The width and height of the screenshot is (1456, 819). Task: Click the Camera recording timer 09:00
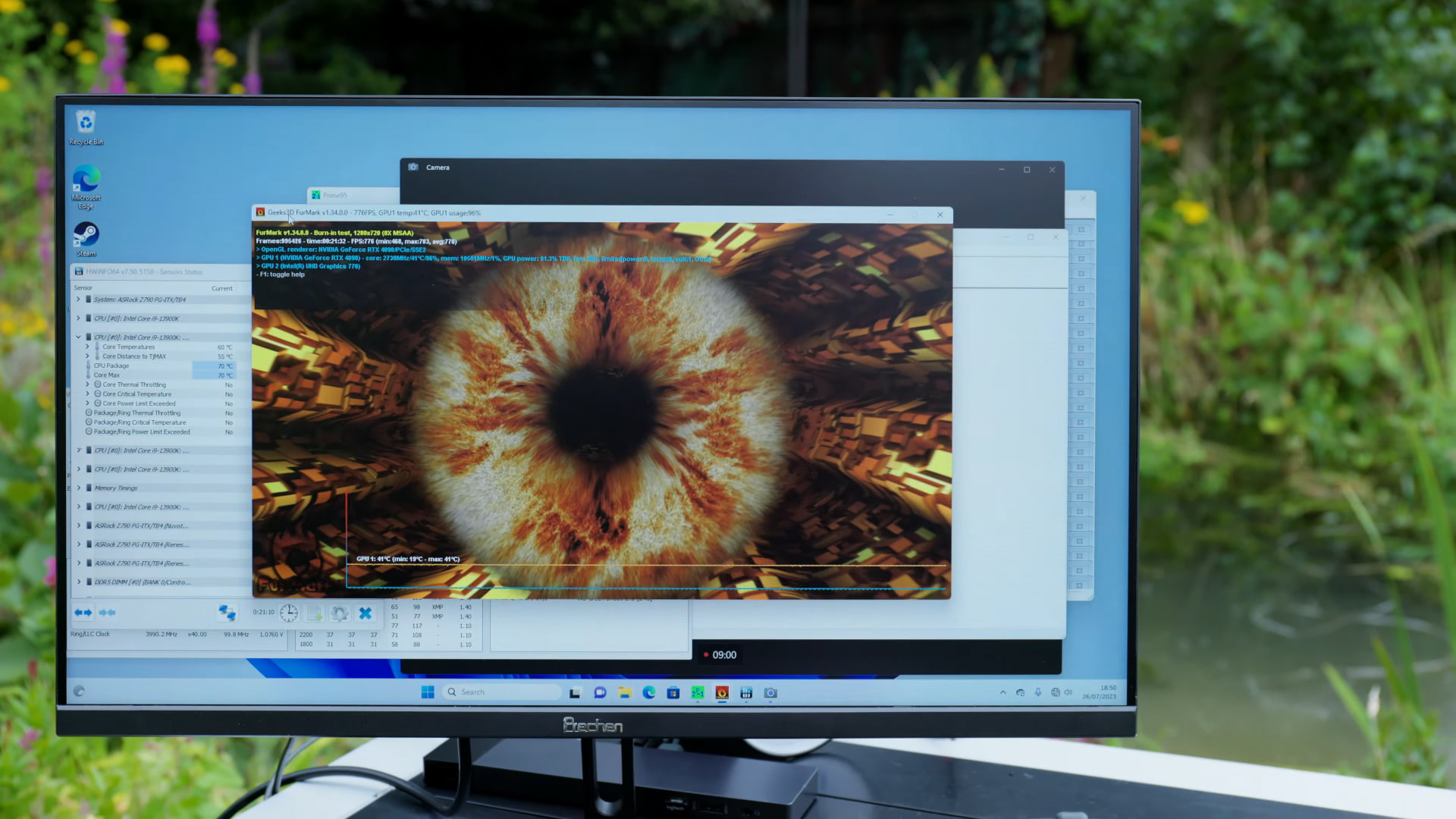tap(720, 655)
